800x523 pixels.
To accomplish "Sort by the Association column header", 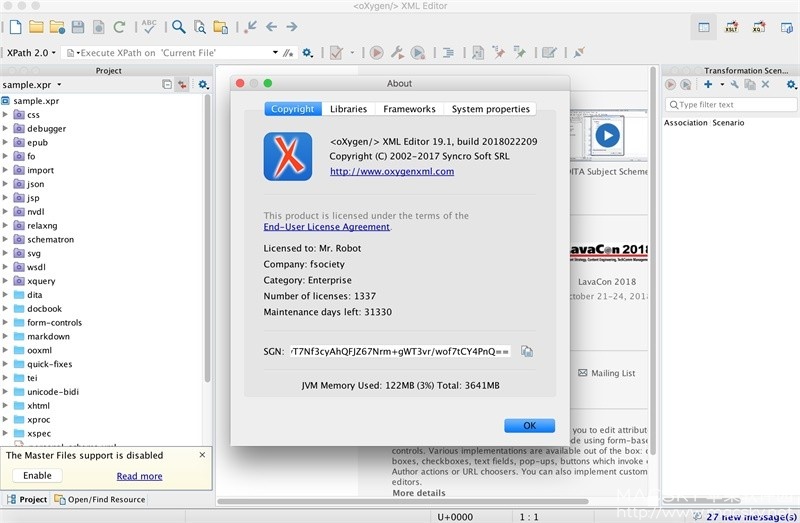I will pos(685,123).
